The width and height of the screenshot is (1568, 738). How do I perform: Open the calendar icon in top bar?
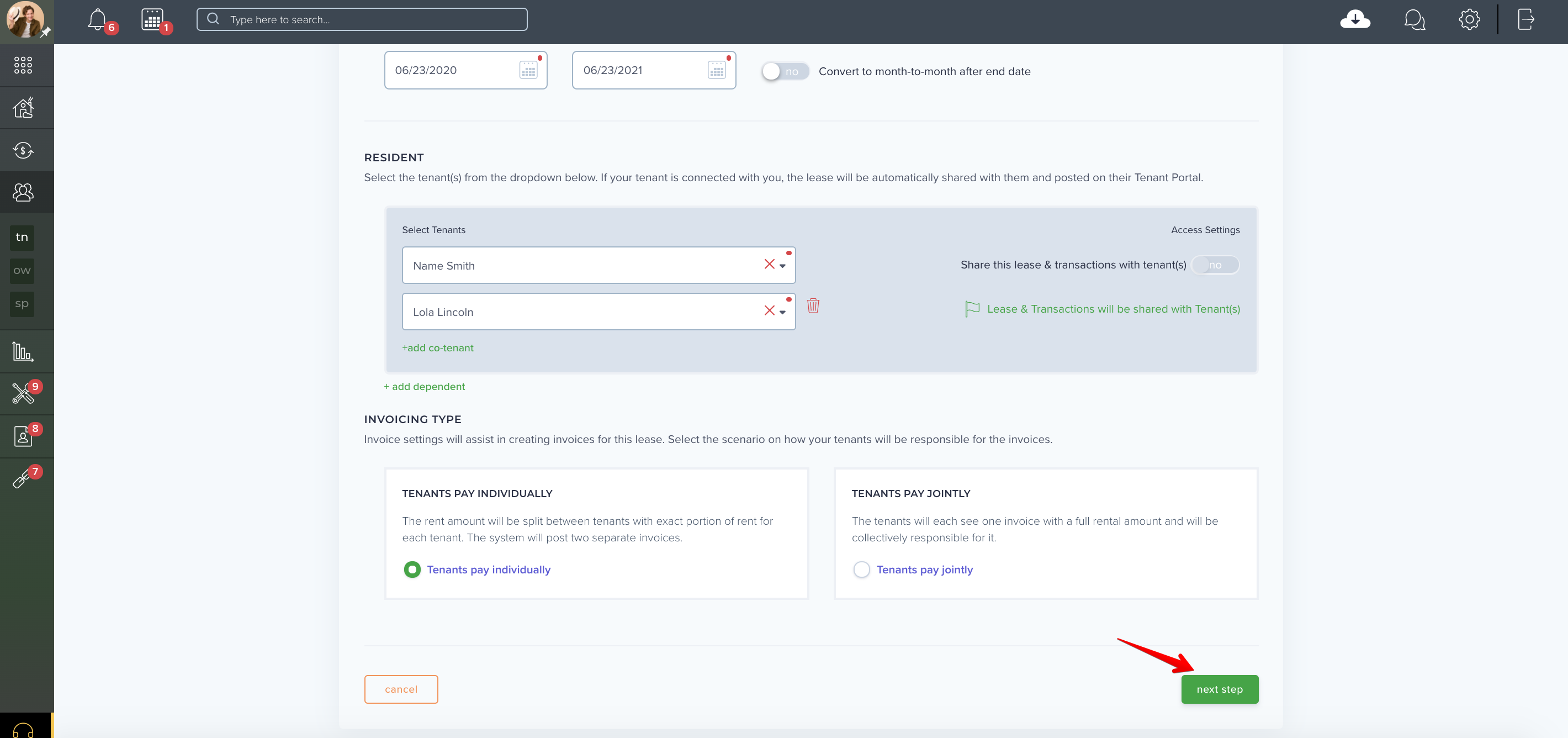[152, 19]
